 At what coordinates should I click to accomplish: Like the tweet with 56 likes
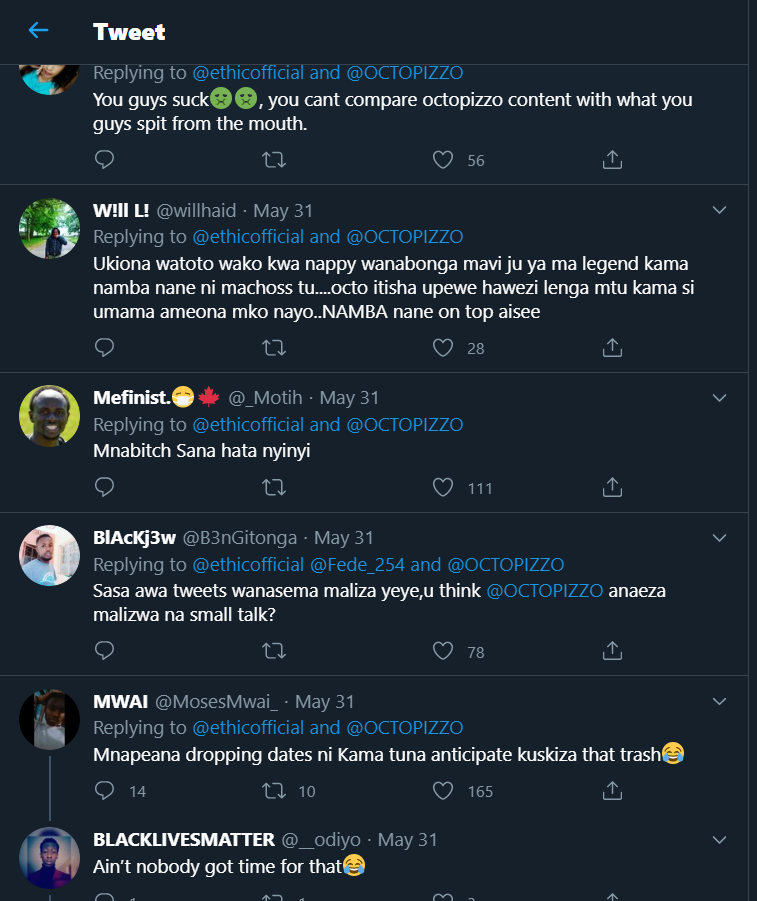443,159
